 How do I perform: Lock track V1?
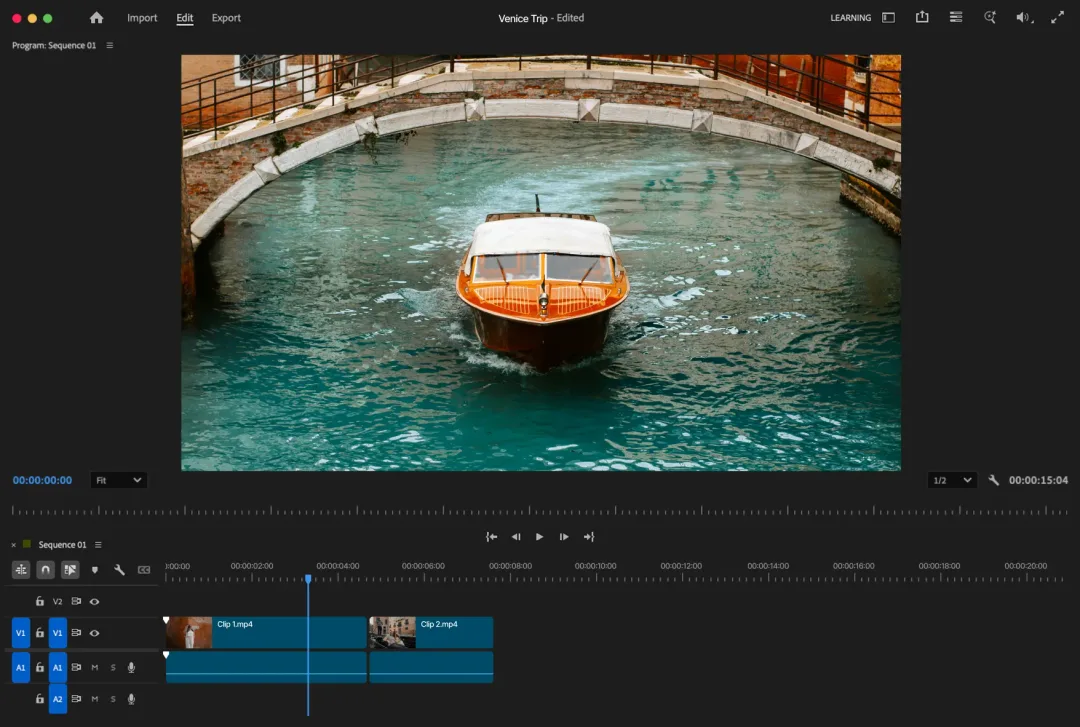tap(40, 633)
